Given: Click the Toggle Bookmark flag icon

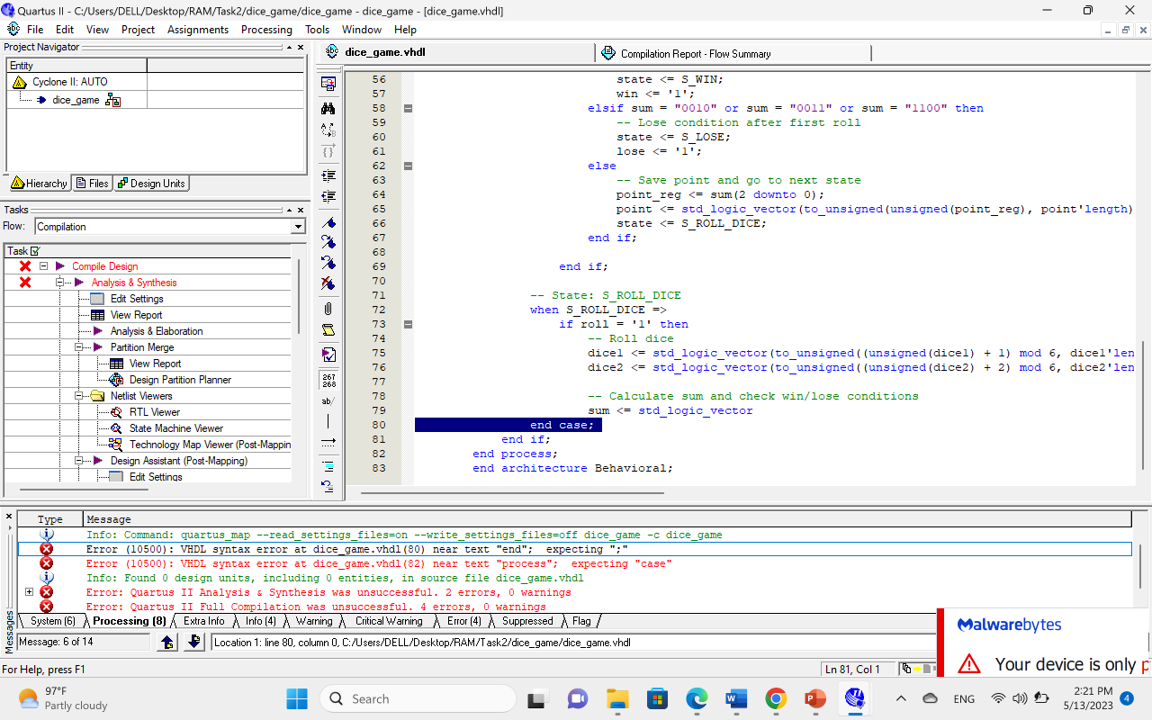Looking at the screenshot, I should coord(328,222).
